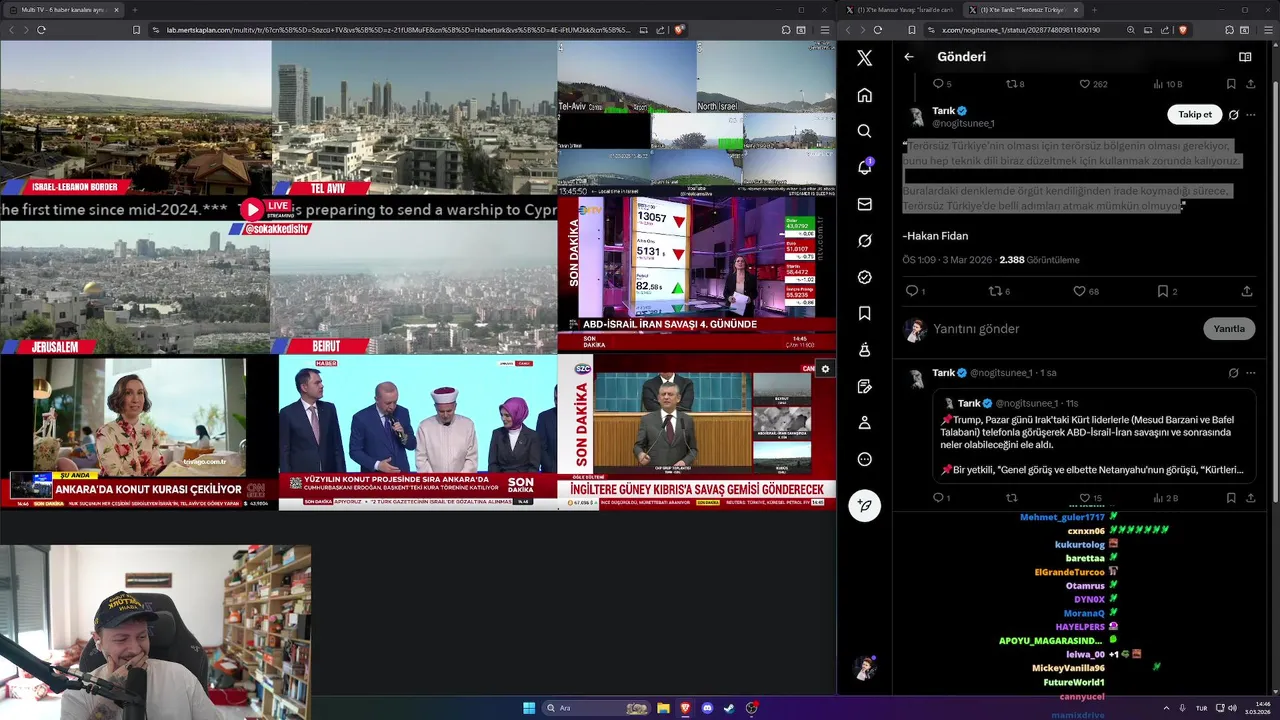
Task: Click the compose post feather button
Action: [x=864, y=506]
